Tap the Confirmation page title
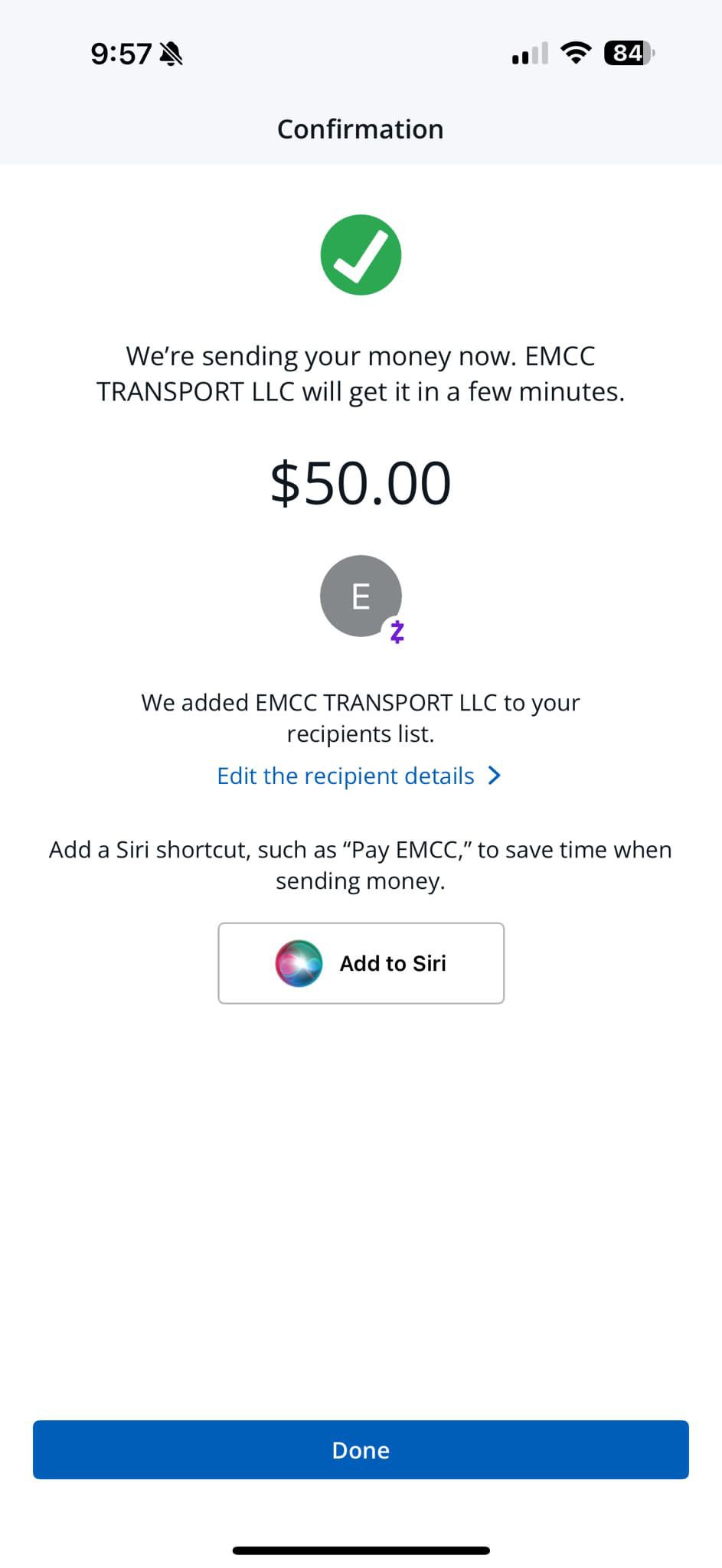 pos(361,129)
